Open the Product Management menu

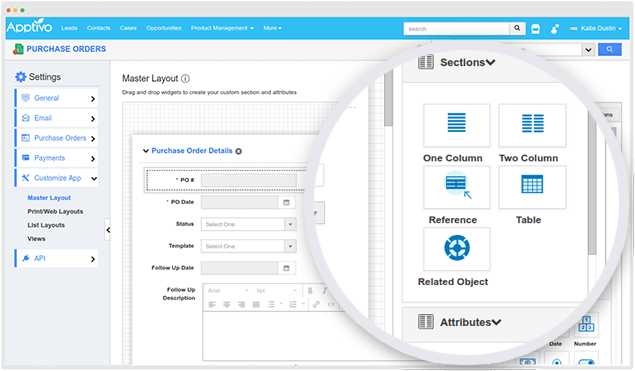click(x=222, y=28)
